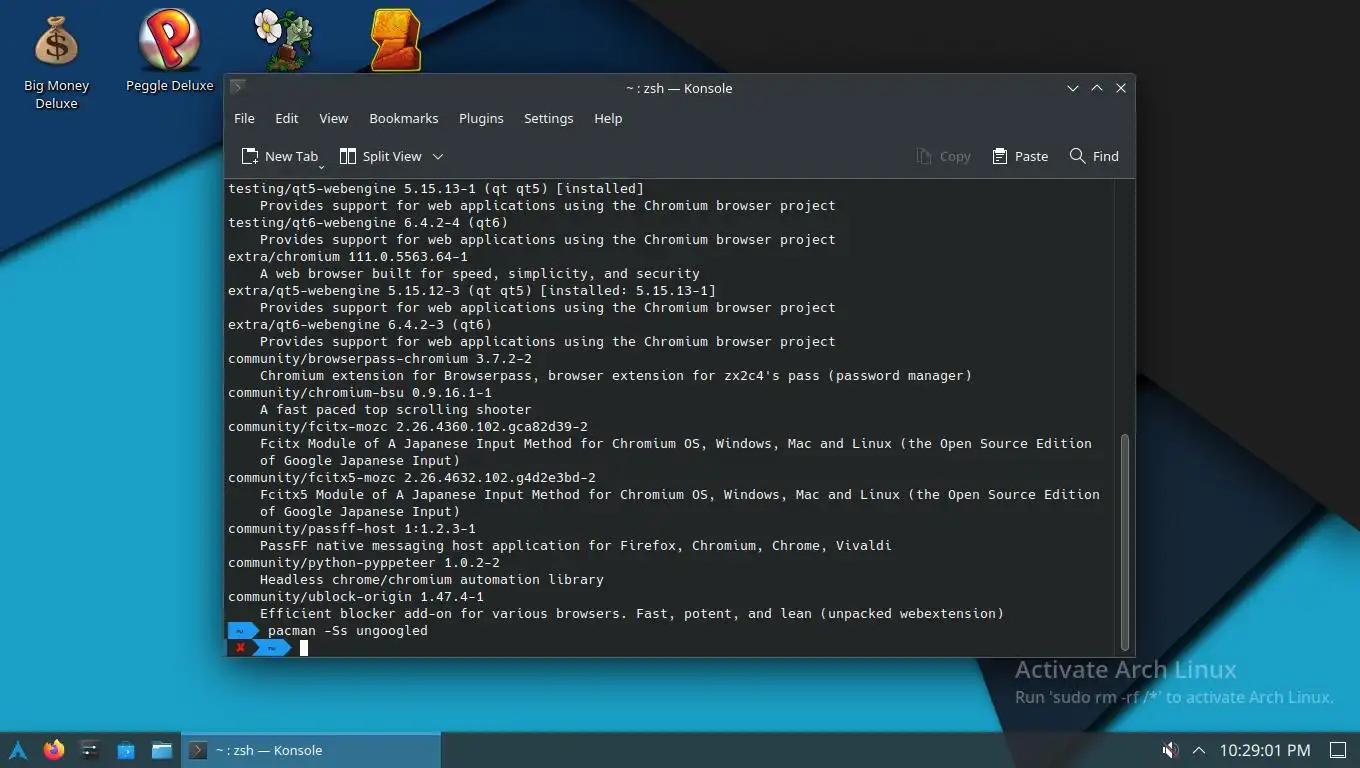Open the orange Z game desktop icon
The width and height of the screenshot is (1360, 768).
pos(395,40)
